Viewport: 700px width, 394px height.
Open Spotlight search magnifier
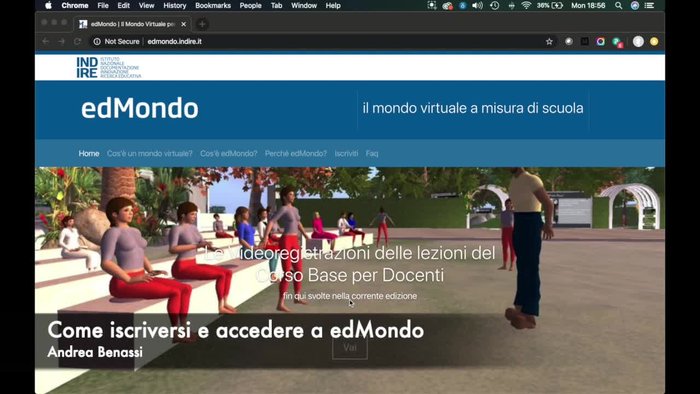(x=618, y=5)
